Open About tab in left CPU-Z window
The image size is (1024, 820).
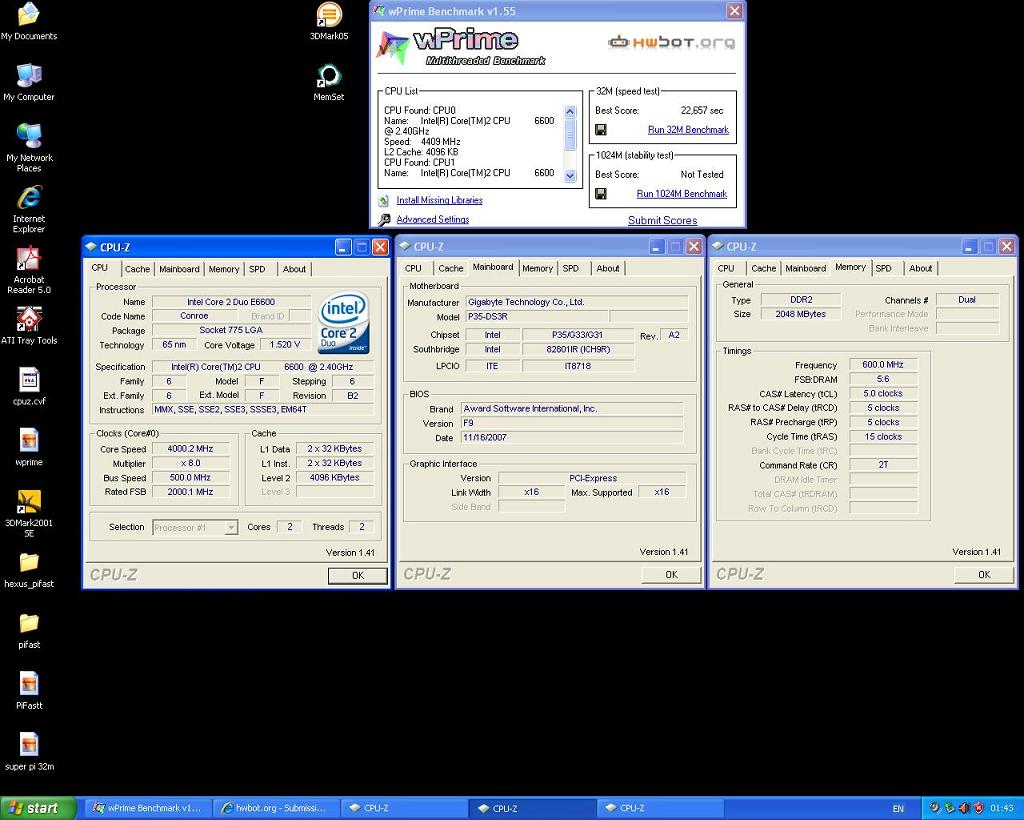click(294, 269)
